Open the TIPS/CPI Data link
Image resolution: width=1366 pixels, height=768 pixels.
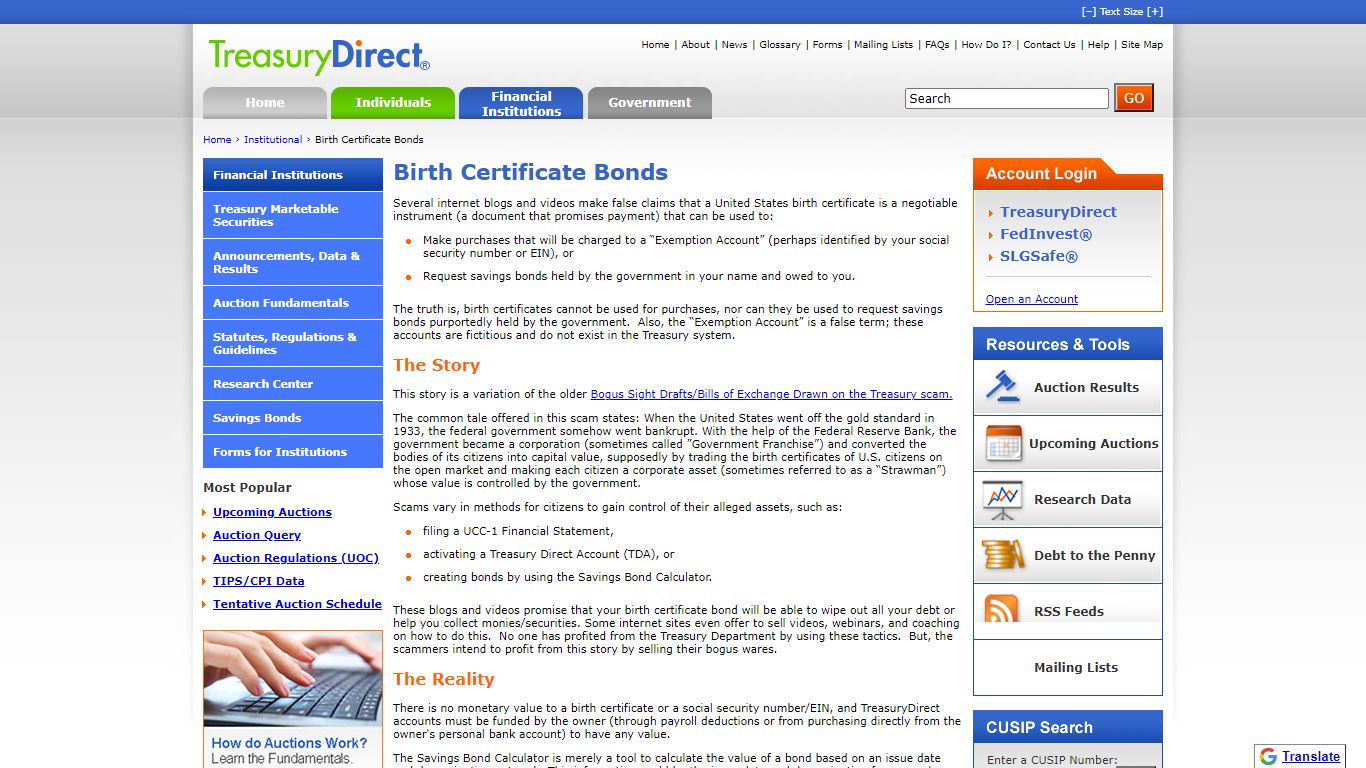tap(259, 581)
